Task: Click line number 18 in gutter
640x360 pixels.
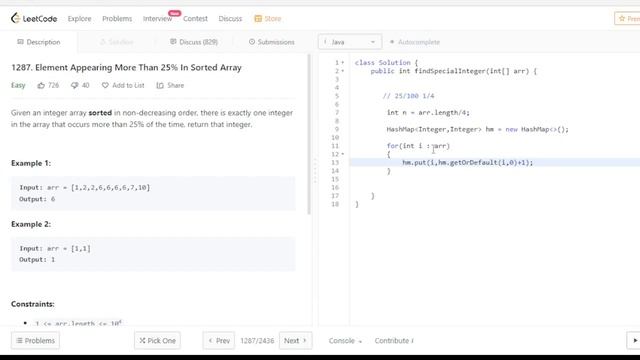Action: [x=335, y=204]
